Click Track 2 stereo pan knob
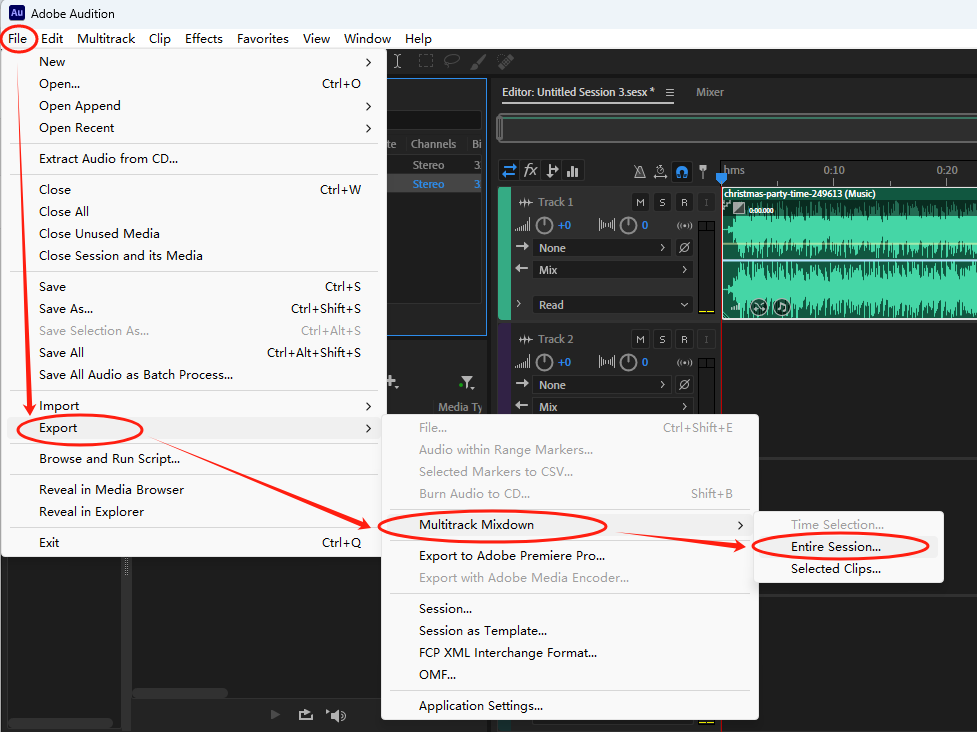977x732 pixels. (x=628, y=362)
